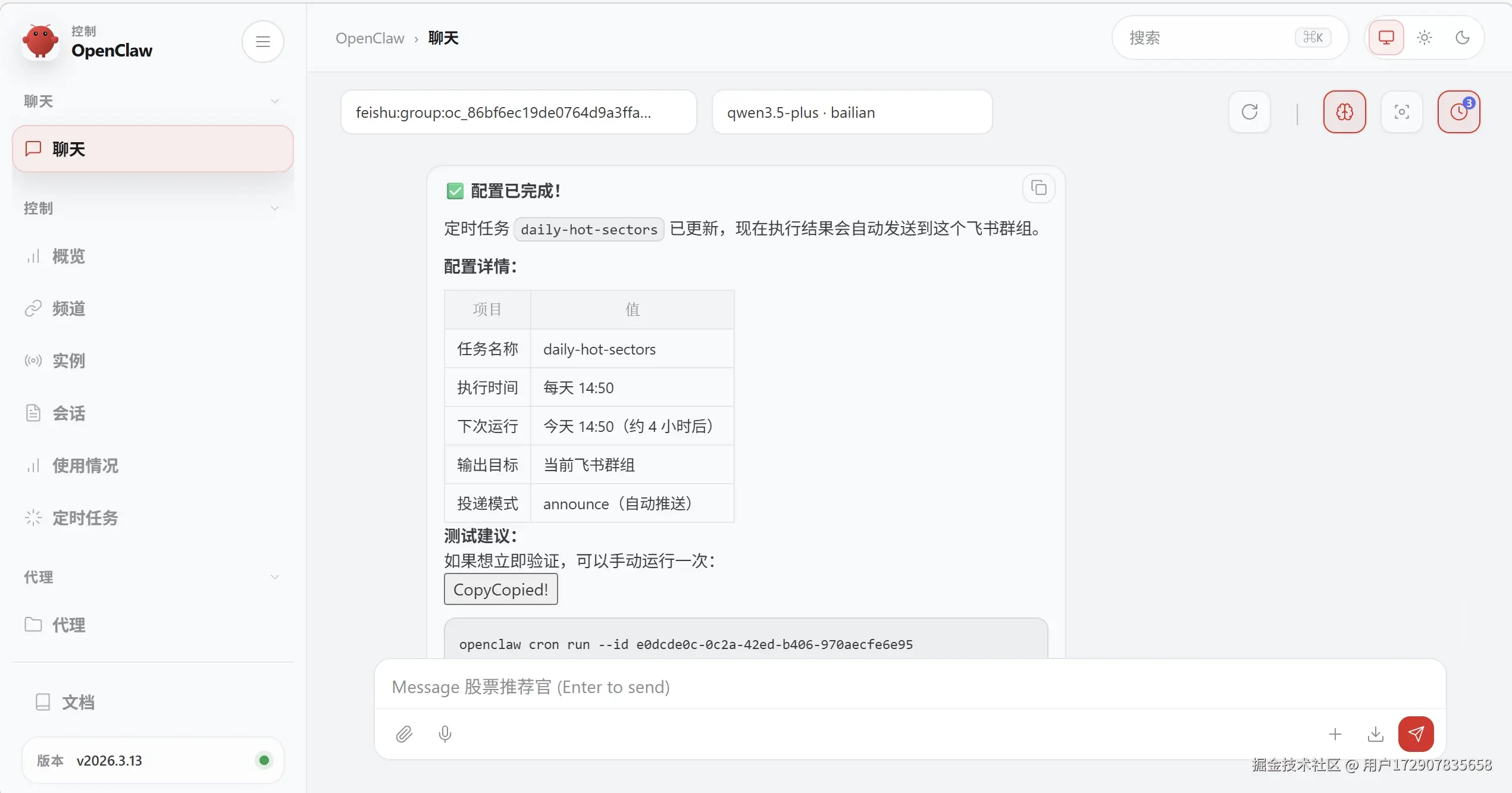Open the clock history icon with badge 3
The height and width of the screenshot is (793, 1512).
(x=1458, y=112)
